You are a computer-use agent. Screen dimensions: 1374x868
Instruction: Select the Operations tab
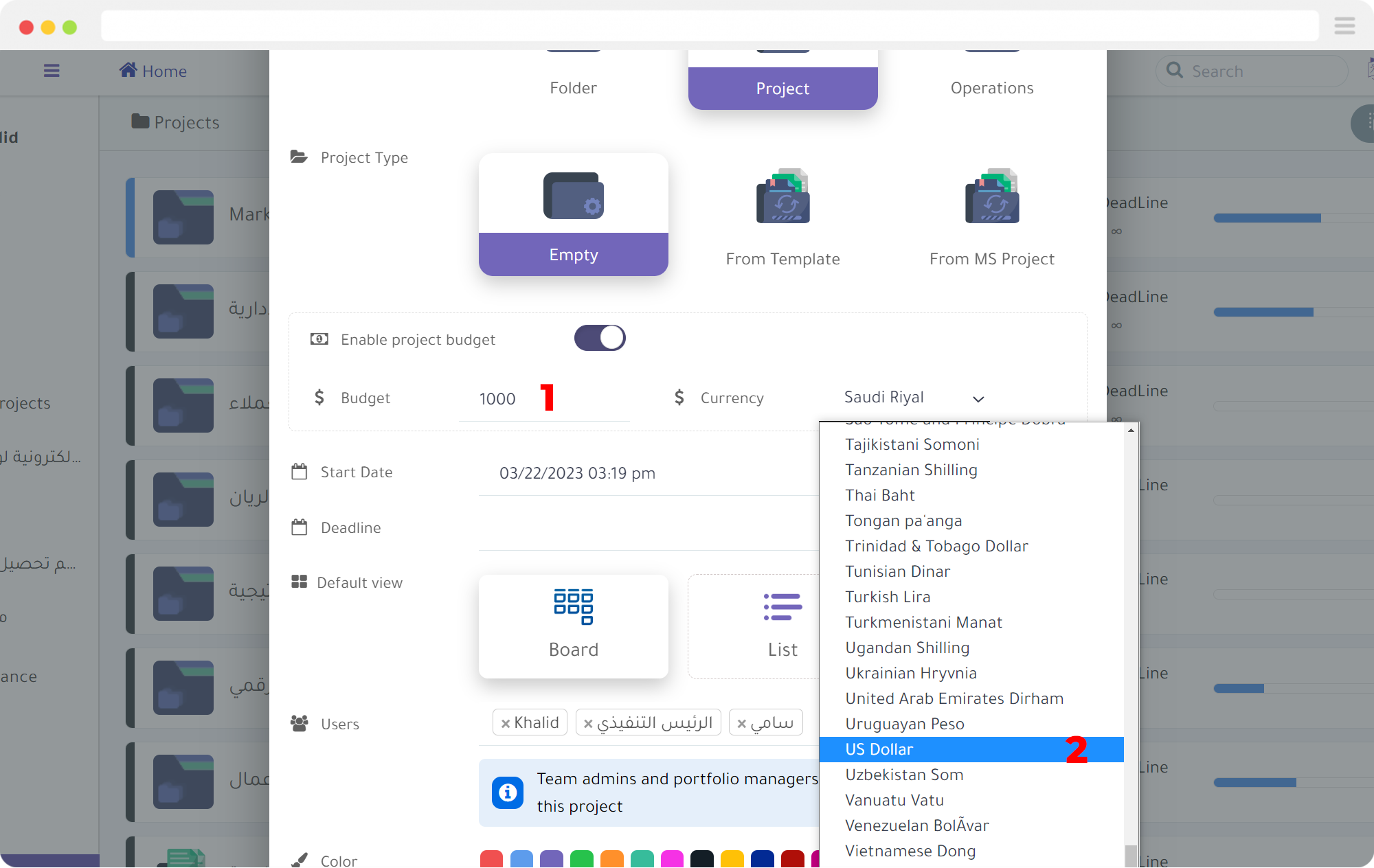pyautogui.click(x=992, y=88)
